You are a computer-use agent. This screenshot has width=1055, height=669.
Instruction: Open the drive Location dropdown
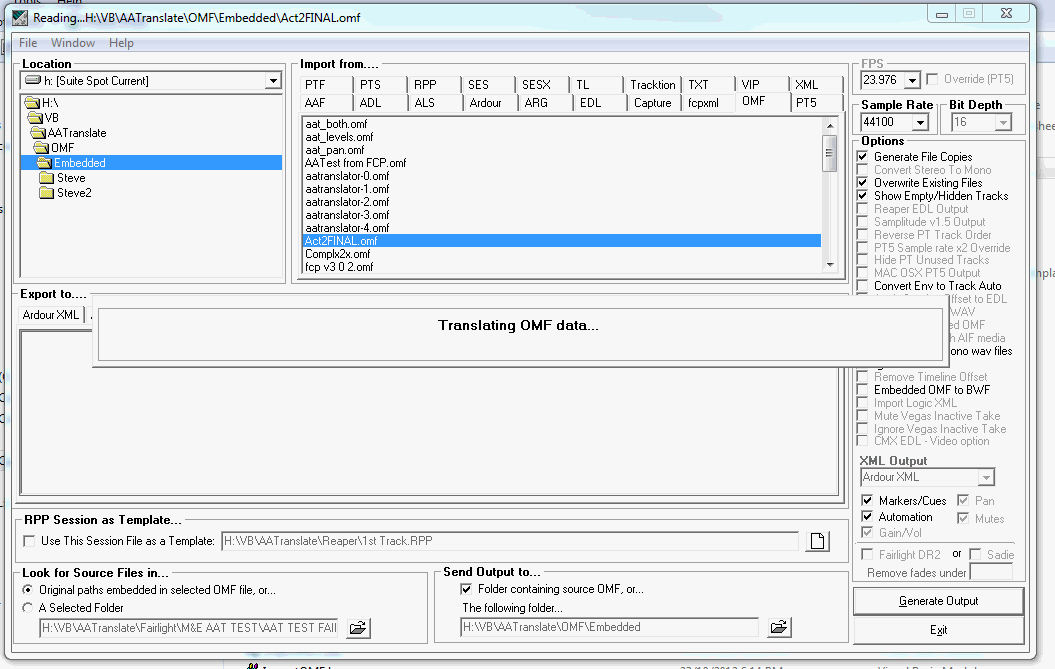point(273,81)
